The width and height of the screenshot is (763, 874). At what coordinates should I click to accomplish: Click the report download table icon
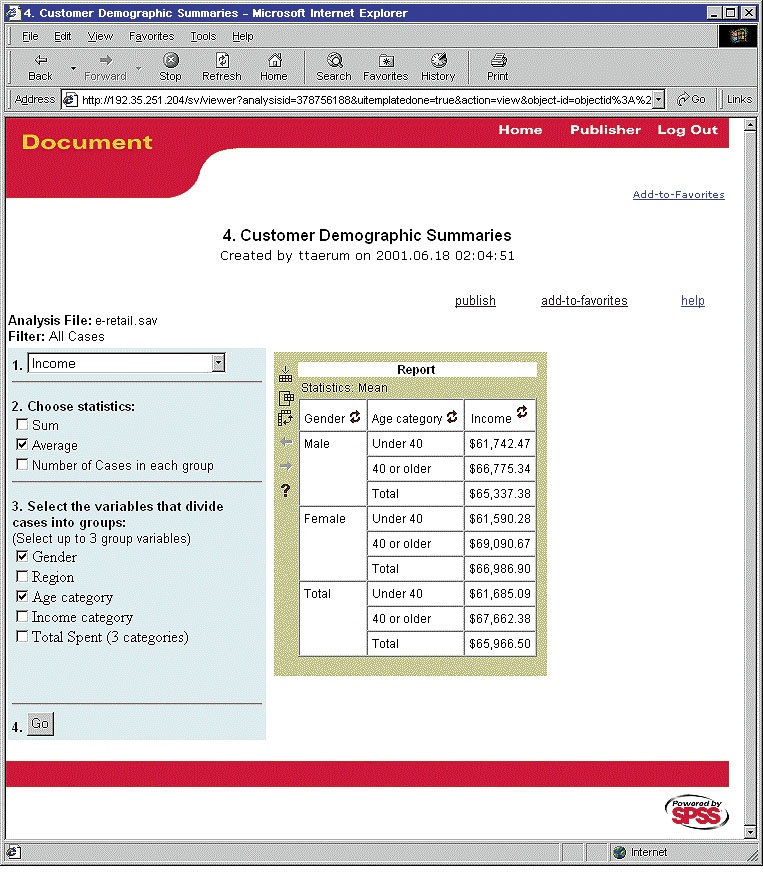pos(285,374)
